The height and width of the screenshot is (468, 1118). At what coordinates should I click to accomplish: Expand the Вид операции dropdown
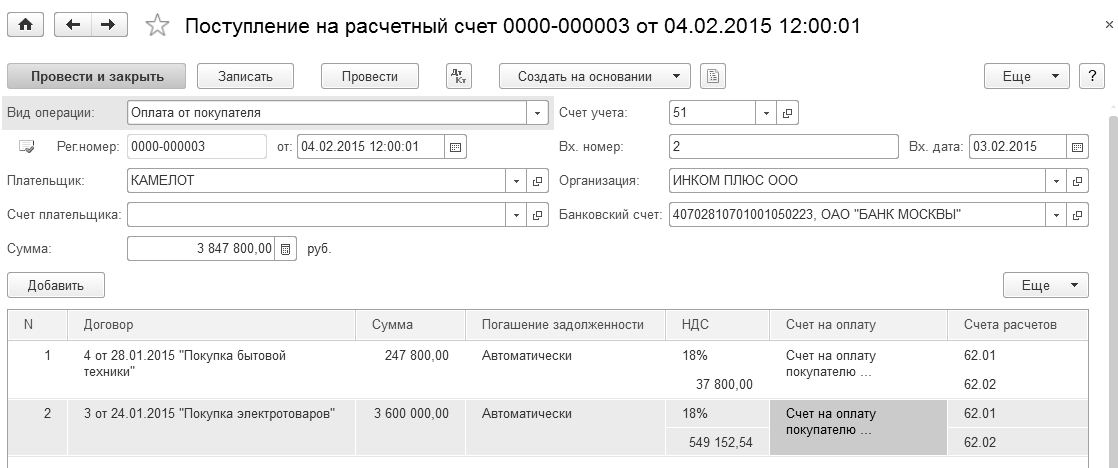click(538, 113)
